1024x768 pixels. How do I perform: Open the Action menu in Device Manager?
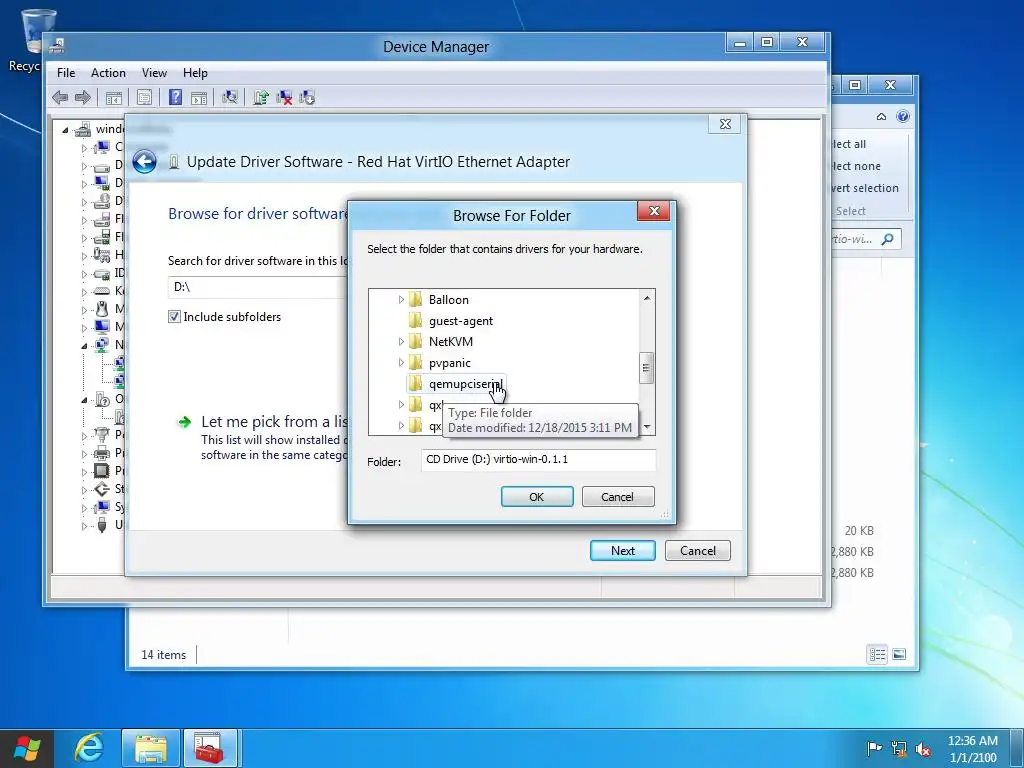pos(108,72)
